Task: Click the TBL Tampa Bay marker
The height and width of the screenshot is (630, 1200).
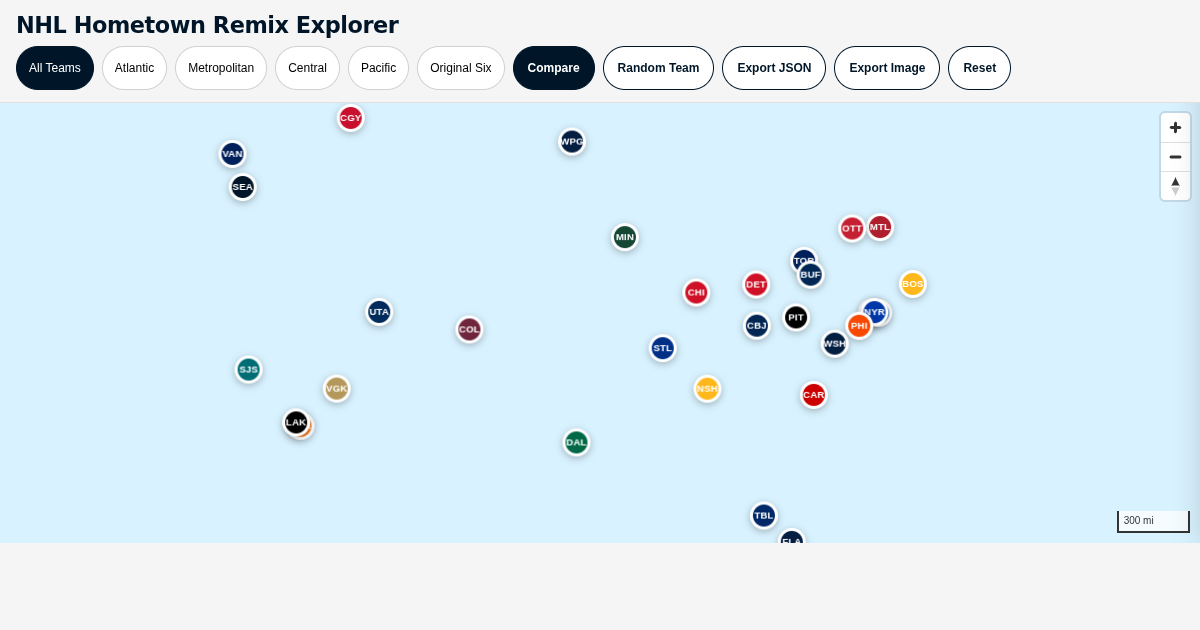Action: click(763, 516)
